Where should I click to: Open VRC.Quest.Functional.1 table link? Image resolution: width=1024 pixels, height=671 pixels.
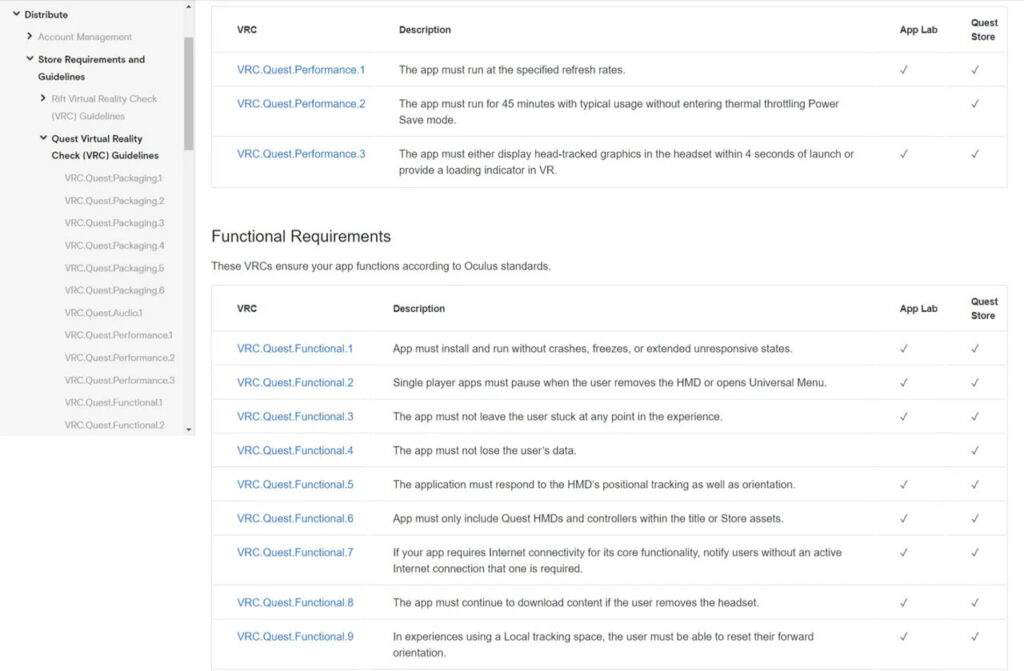tap(295, 348)
